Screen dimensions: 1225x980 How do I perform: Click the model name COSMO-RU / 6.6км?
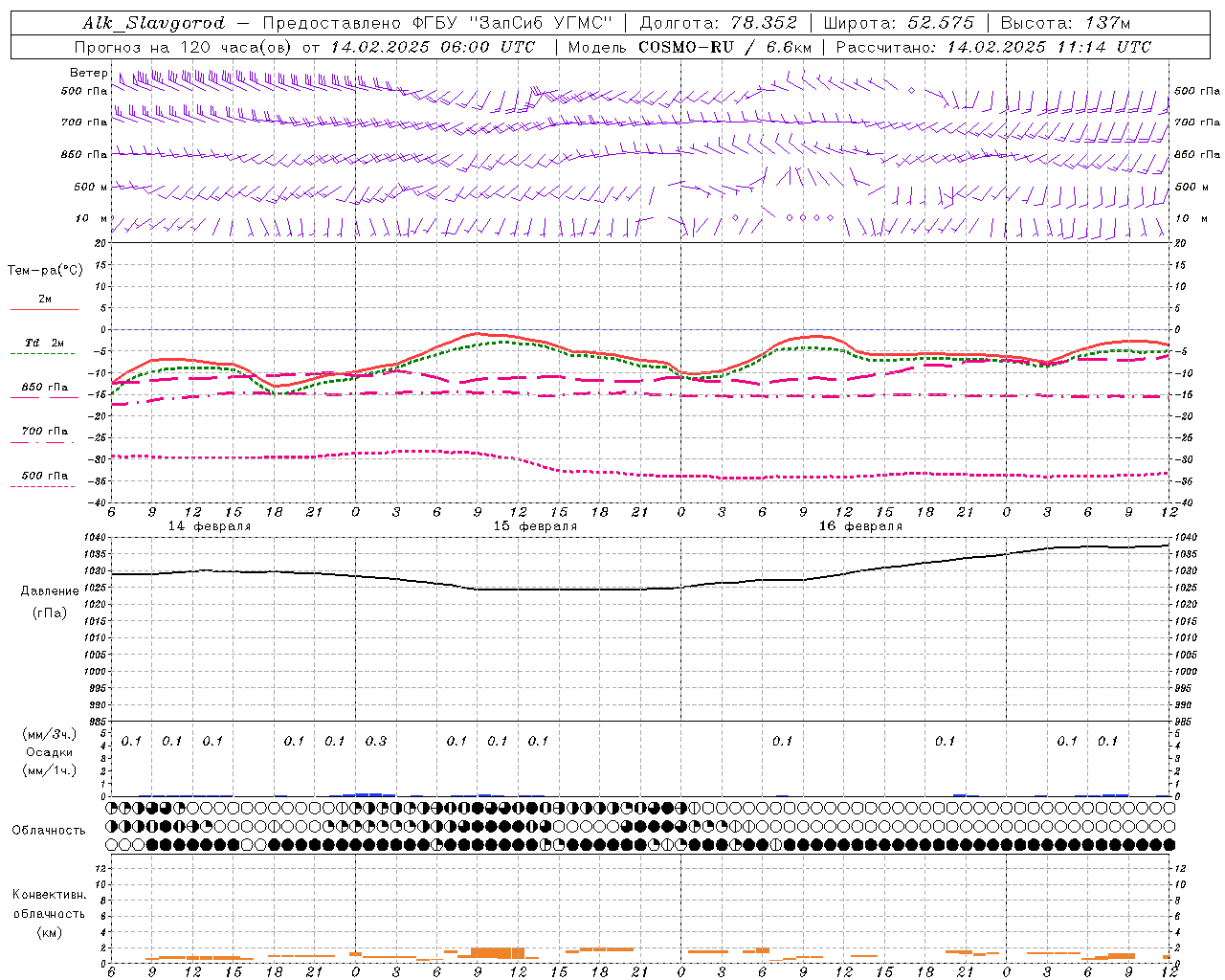tap(725, 47)
